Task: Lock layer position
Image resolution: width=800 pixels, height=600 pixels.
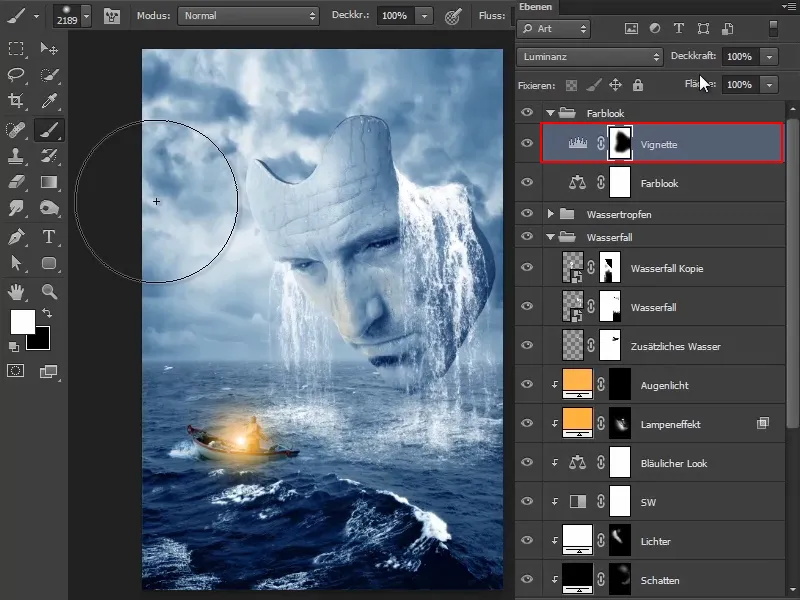Action: tap(615, 85)
